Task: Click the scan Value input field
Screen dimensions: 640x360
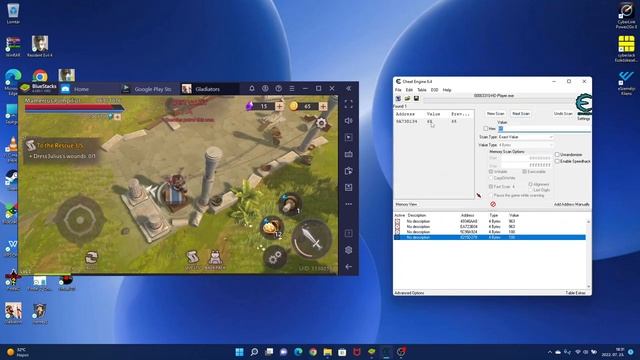Action: 544,129
